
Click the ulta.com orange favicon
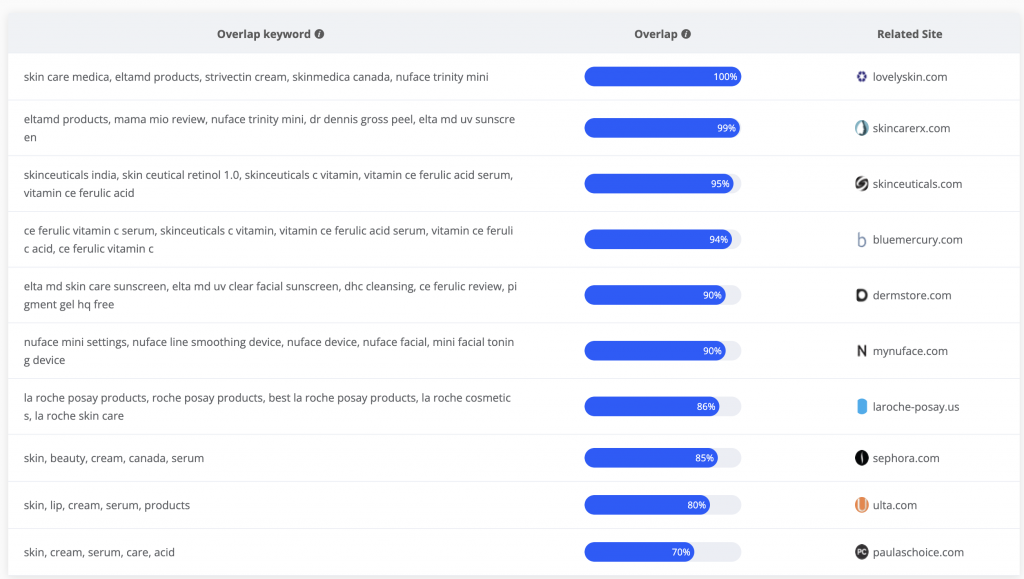click(x=861, y=505)
